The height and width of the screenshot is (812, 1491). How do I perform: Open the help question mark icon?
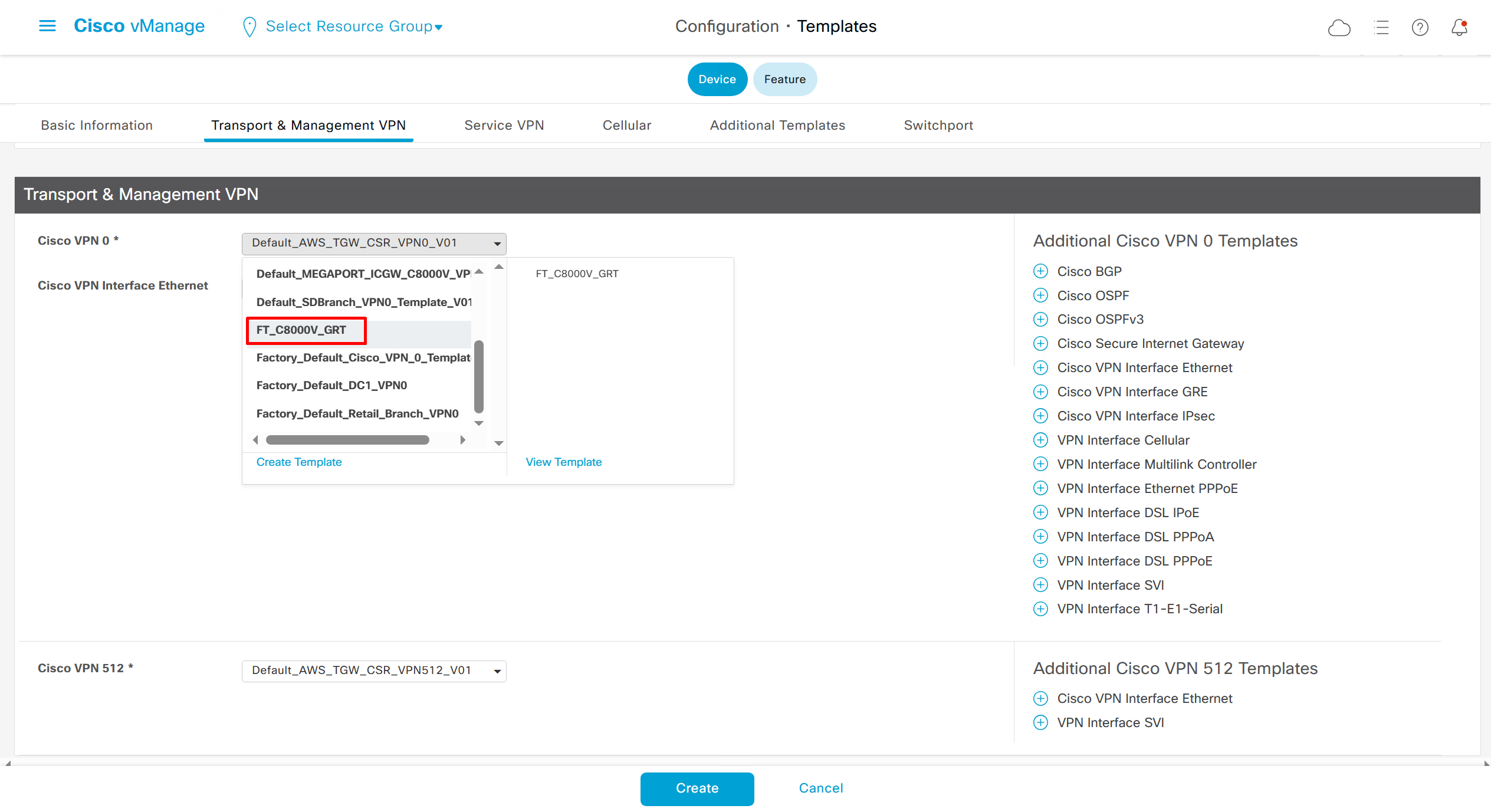(x=1420, y=27)
